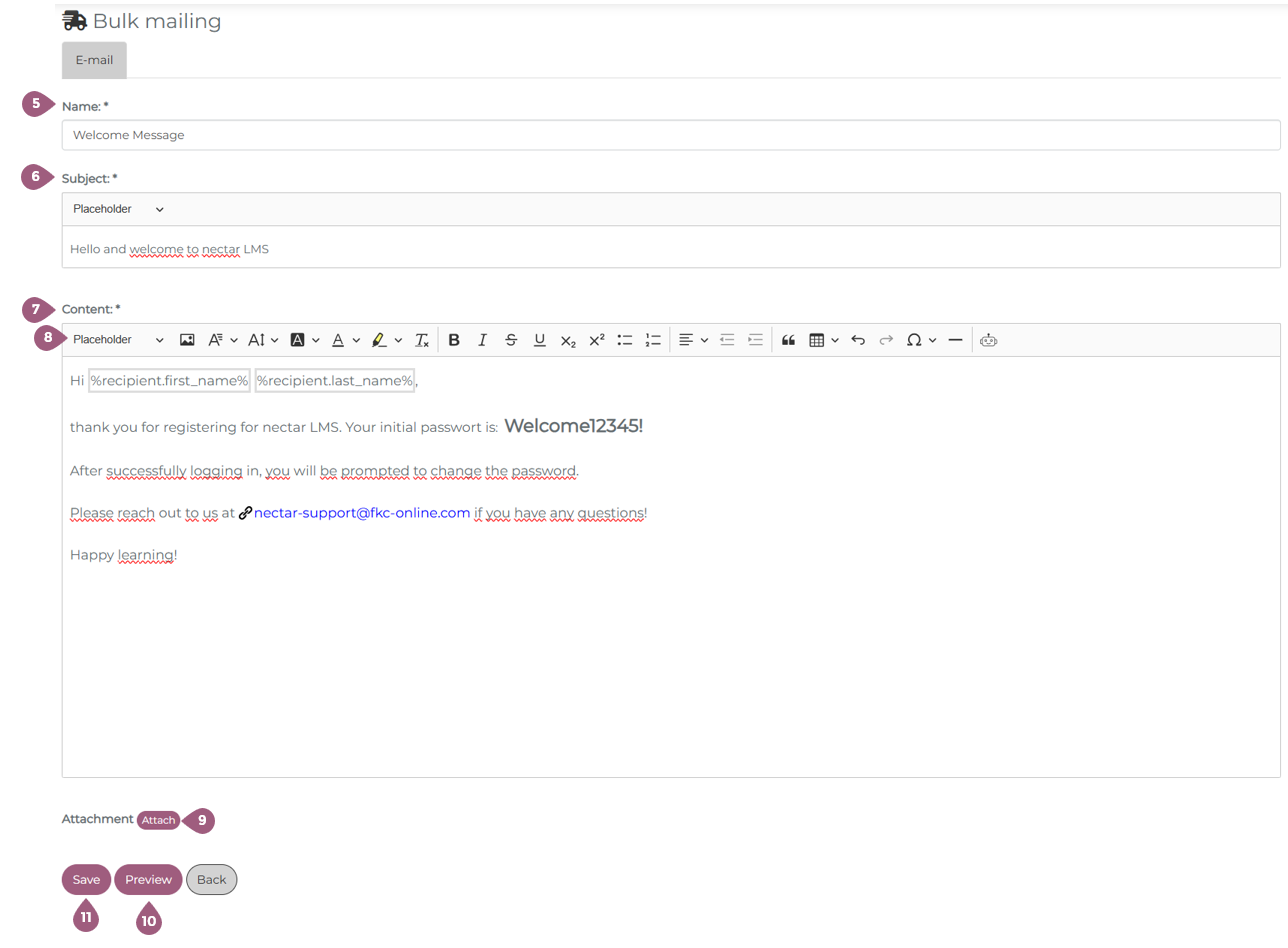Switch to the E-mail tab
Viewport: 1288px width, 948px height.
94,60
